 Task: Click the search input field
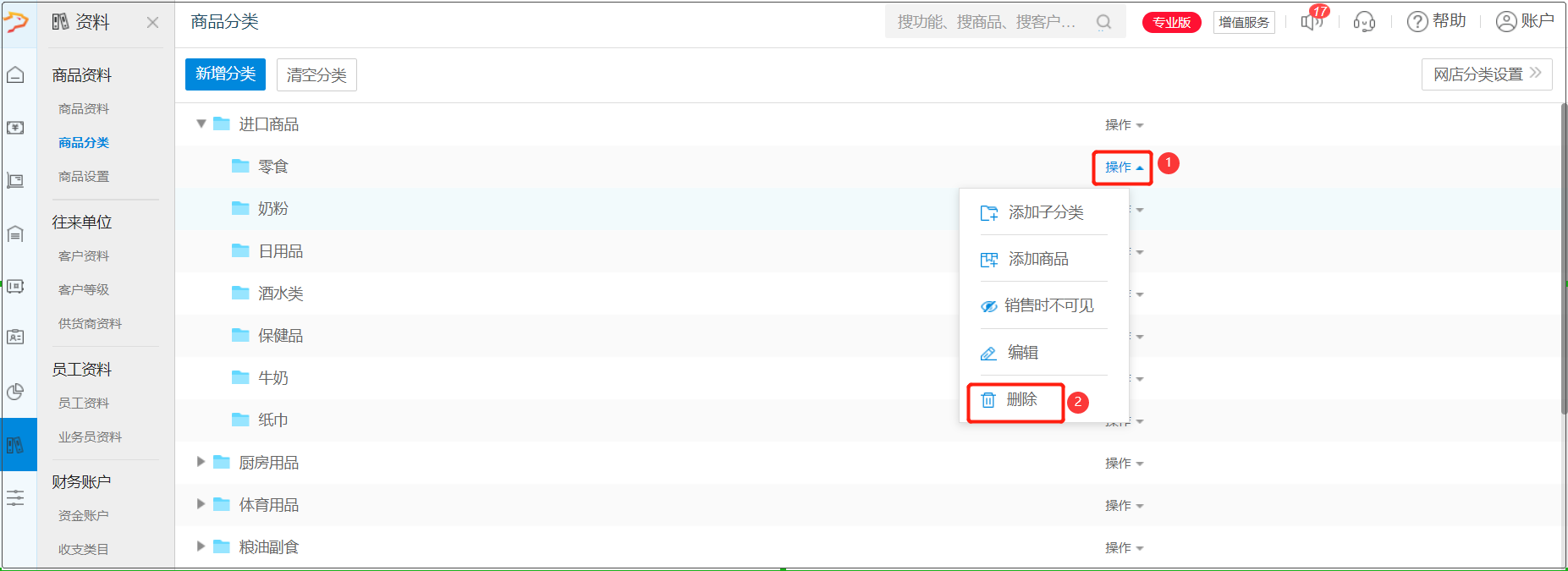pyautogui.click(x=989, y=22)
